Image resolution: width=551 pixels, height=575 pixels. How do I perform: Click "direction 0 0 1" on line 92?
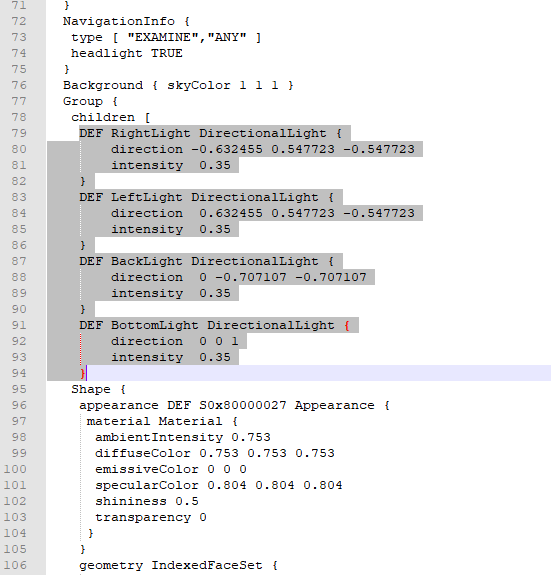175,341
